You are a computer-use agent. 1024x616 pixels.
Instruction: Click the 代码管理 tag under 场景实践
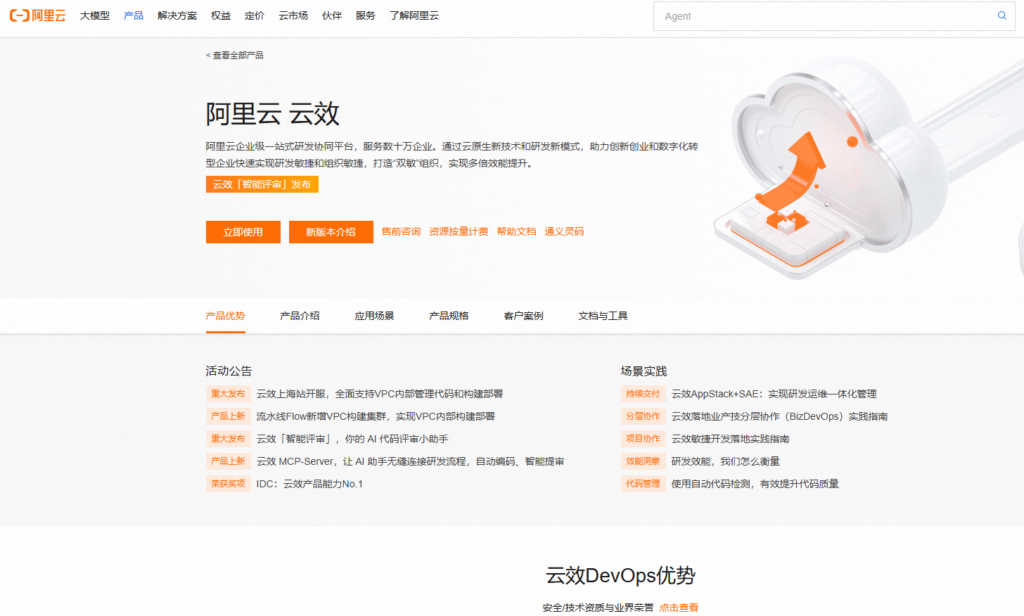click(642, 483)
